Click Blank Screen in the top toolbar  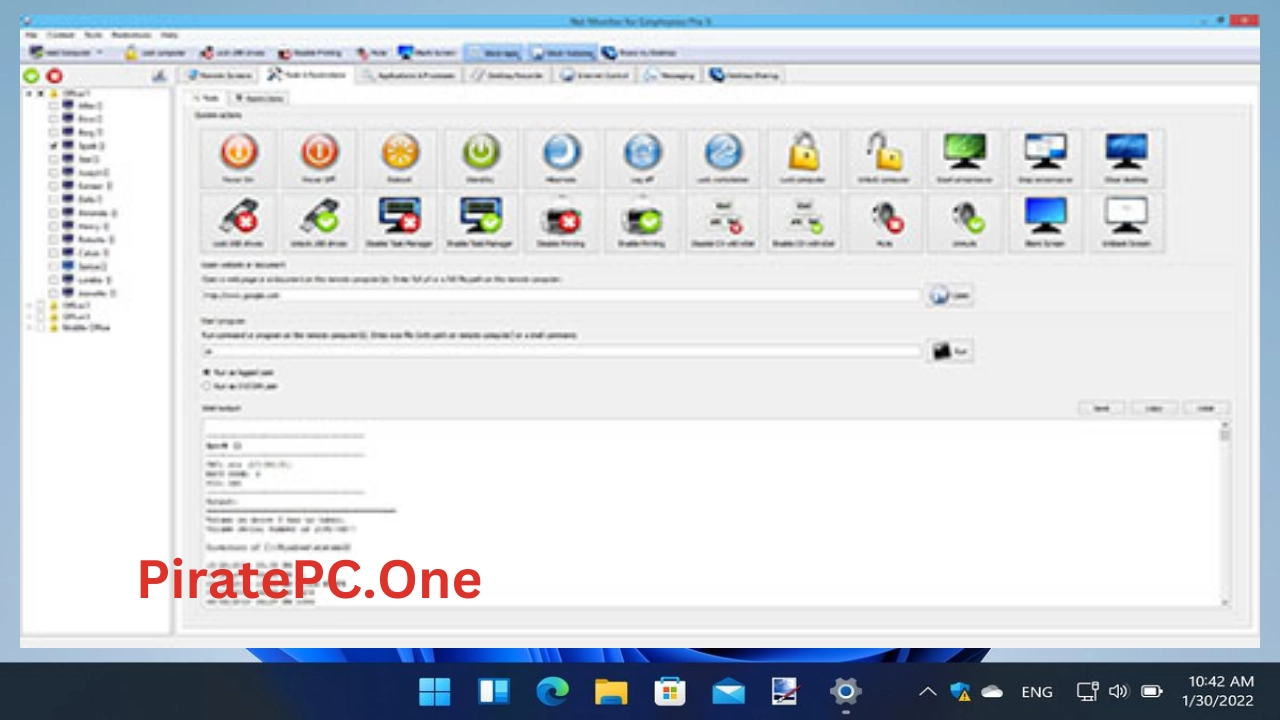(x=427, y=52)
